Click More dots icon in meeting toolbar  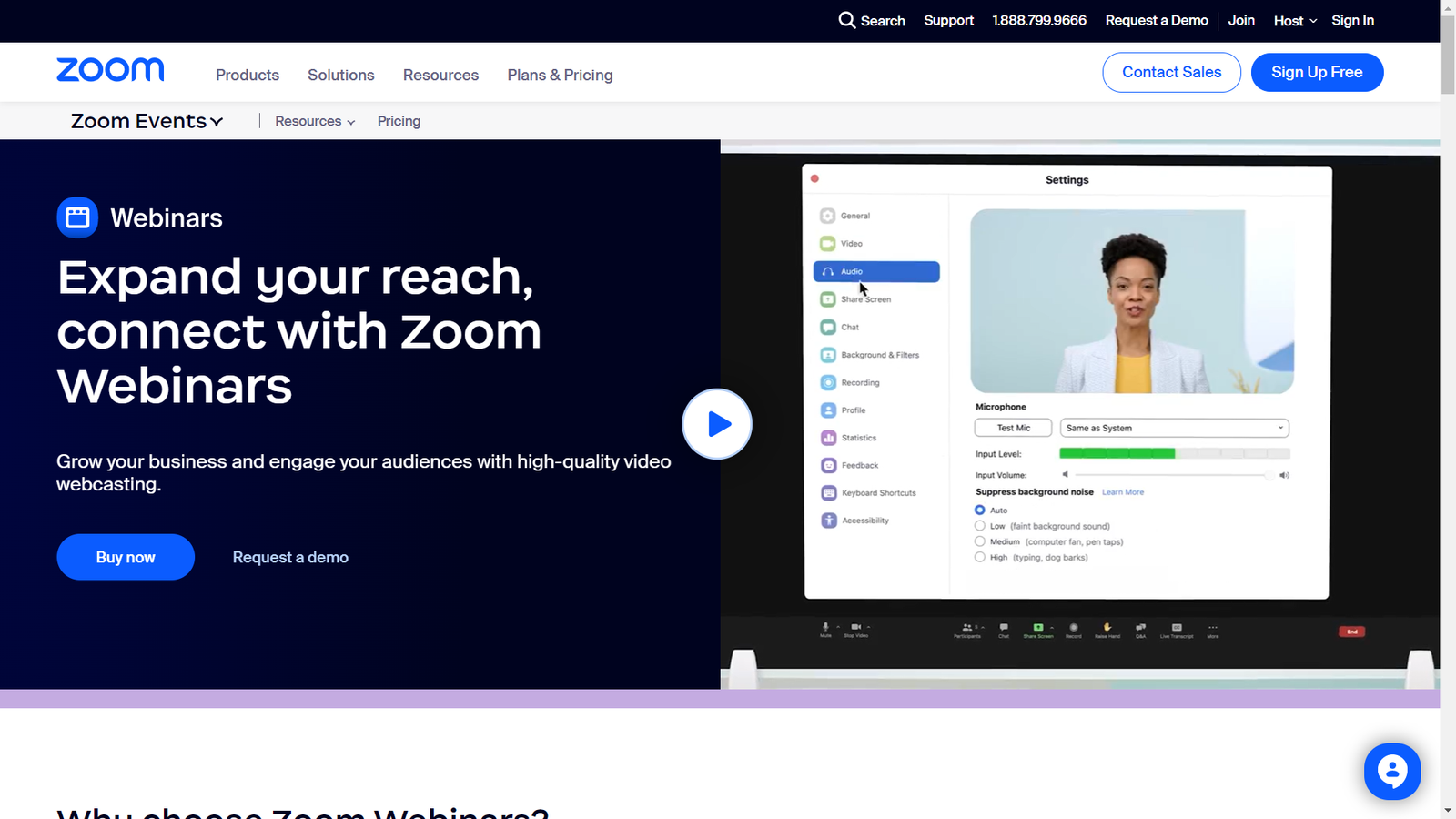[1213, 627]
